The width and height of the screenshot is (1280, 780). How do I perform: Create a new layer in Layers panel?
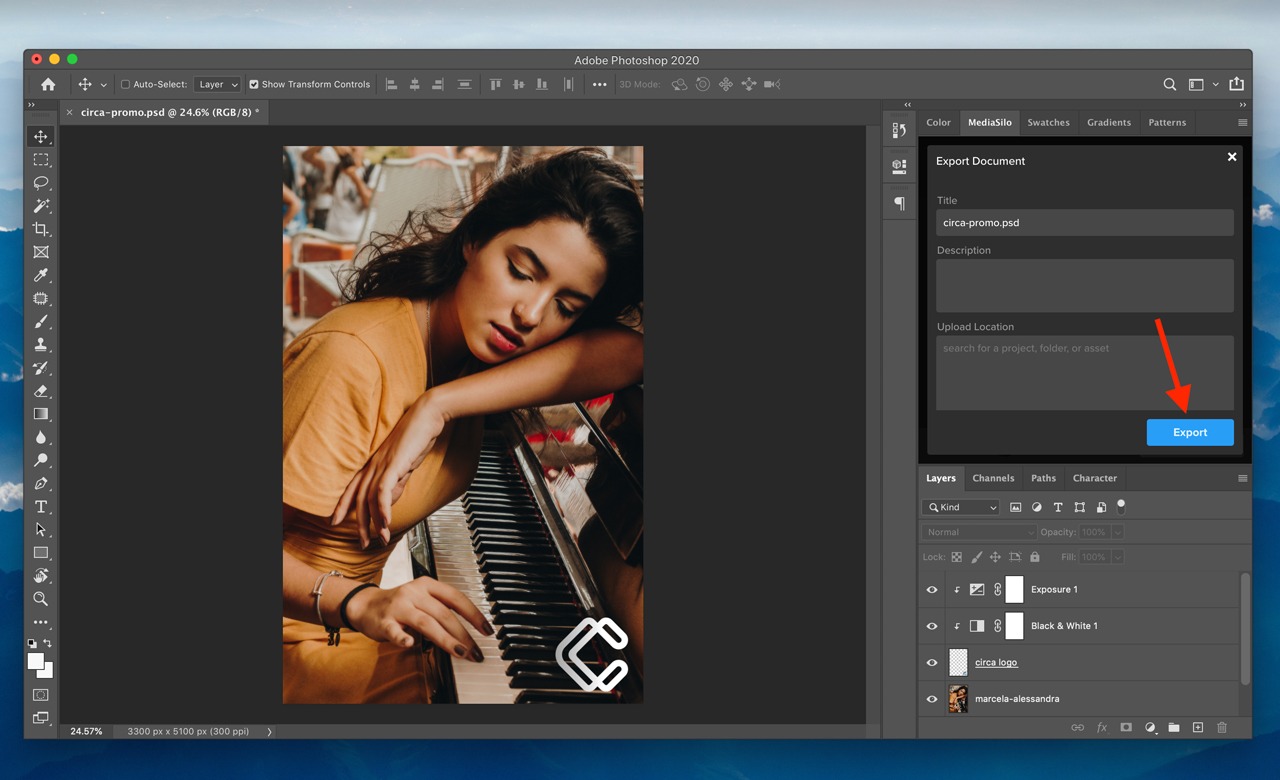(x=1198, y=728)
